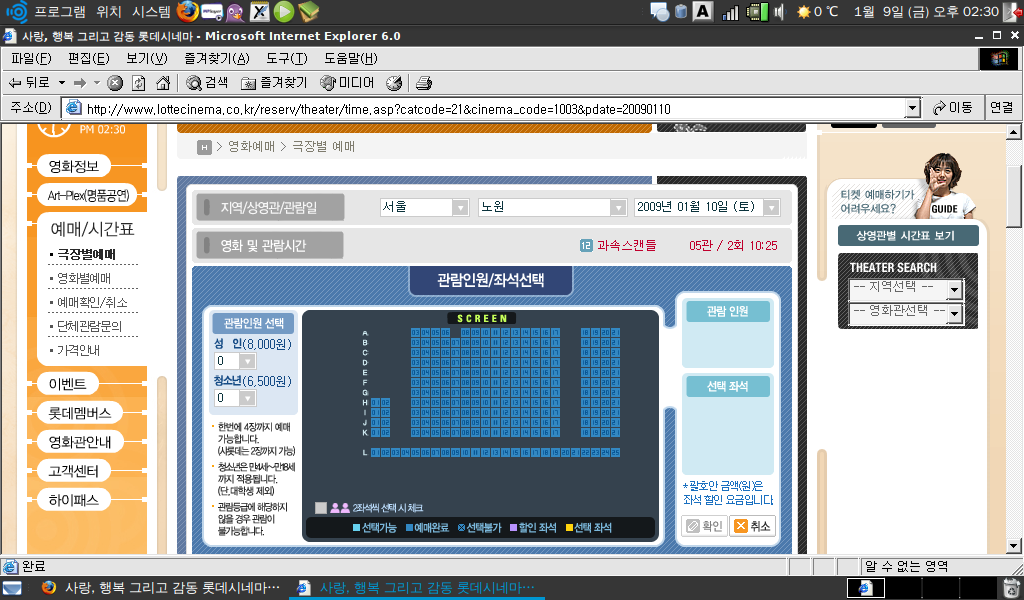Expand the Back button history arrow

(62, 83)
